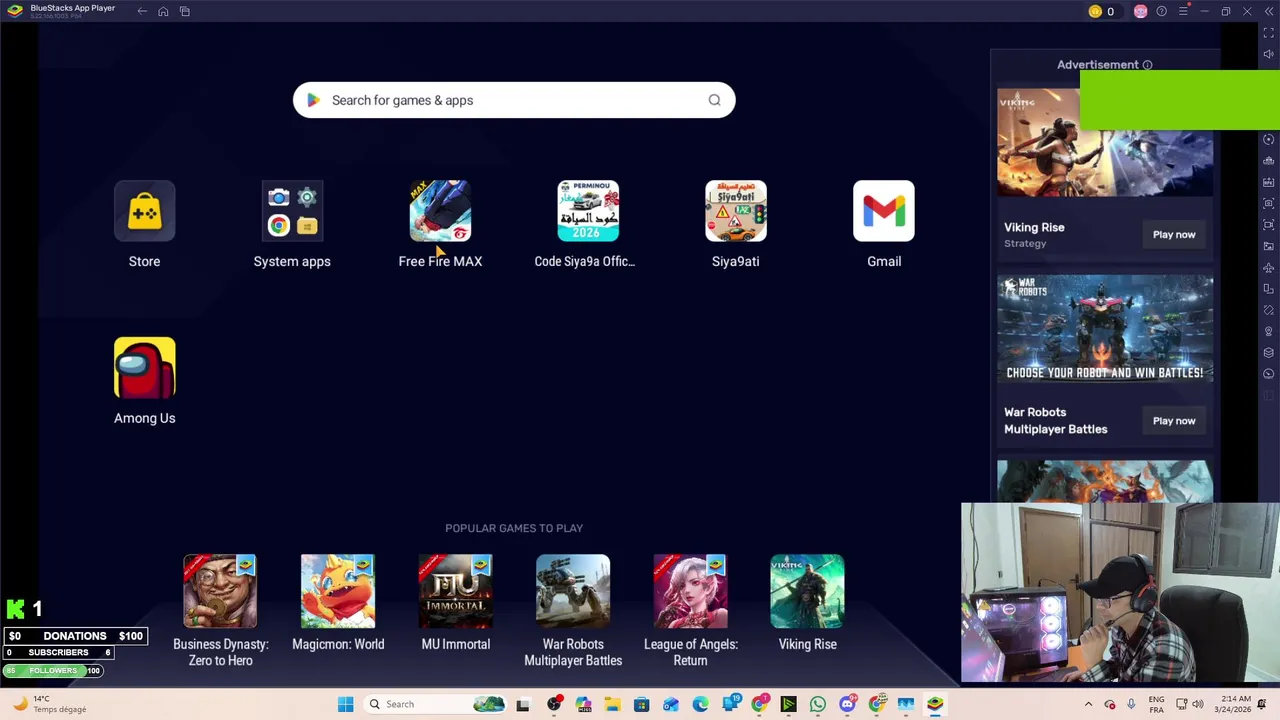Screen dimensions: 1280x720
Task: Open Microsoft Store from the taskbar
Action: (641, 704)
